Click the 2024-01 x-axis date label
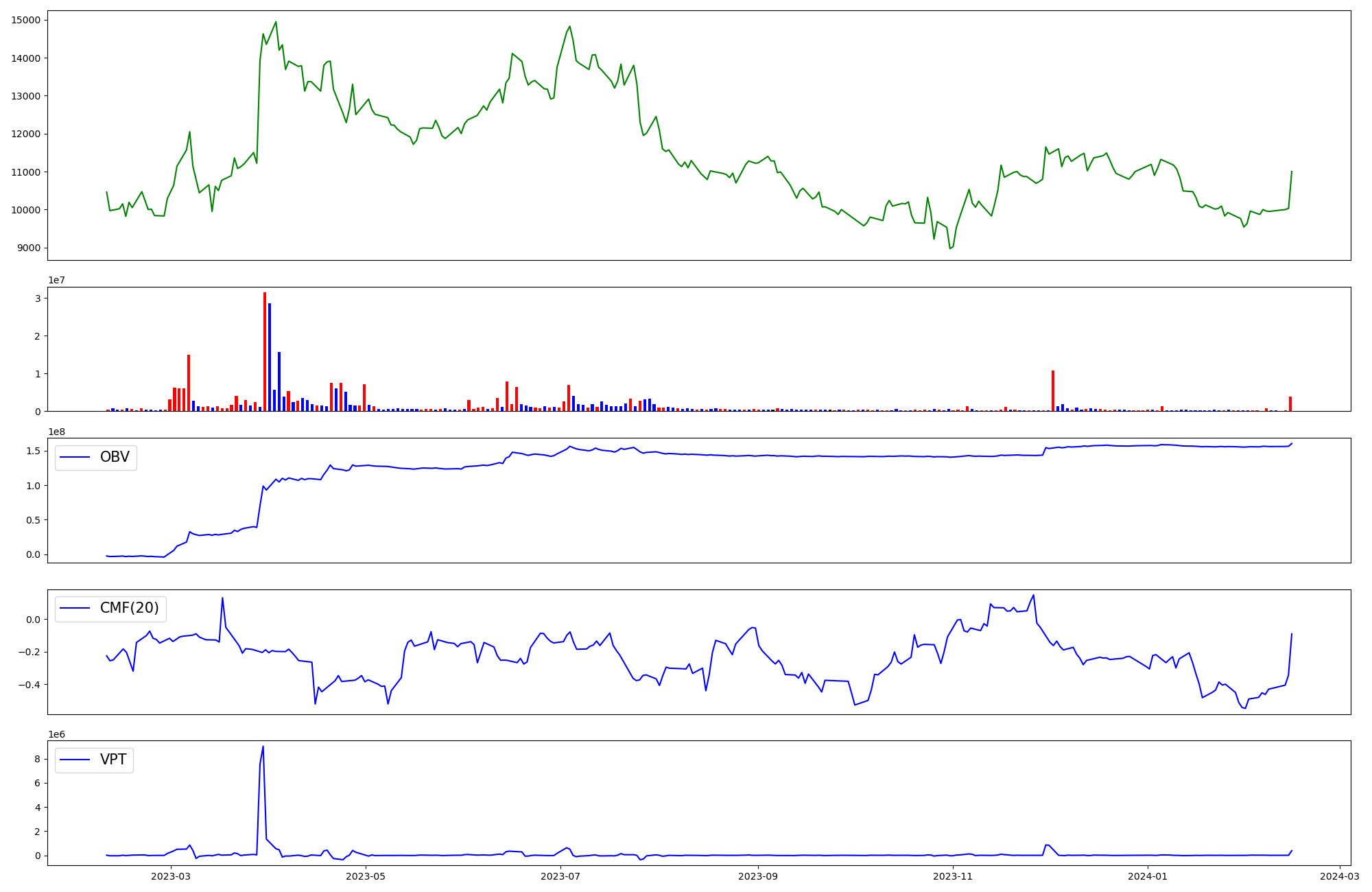The width and height of the screenshot is (1372, 892). click(x=1148, y=876)
